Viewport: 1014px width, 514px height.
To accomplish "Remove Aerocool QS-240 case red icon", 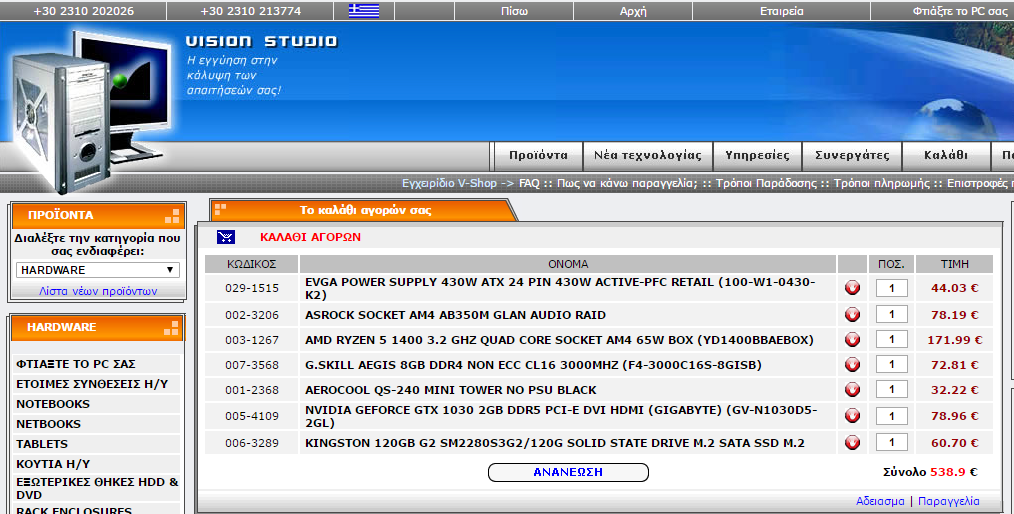I will 852,390.
